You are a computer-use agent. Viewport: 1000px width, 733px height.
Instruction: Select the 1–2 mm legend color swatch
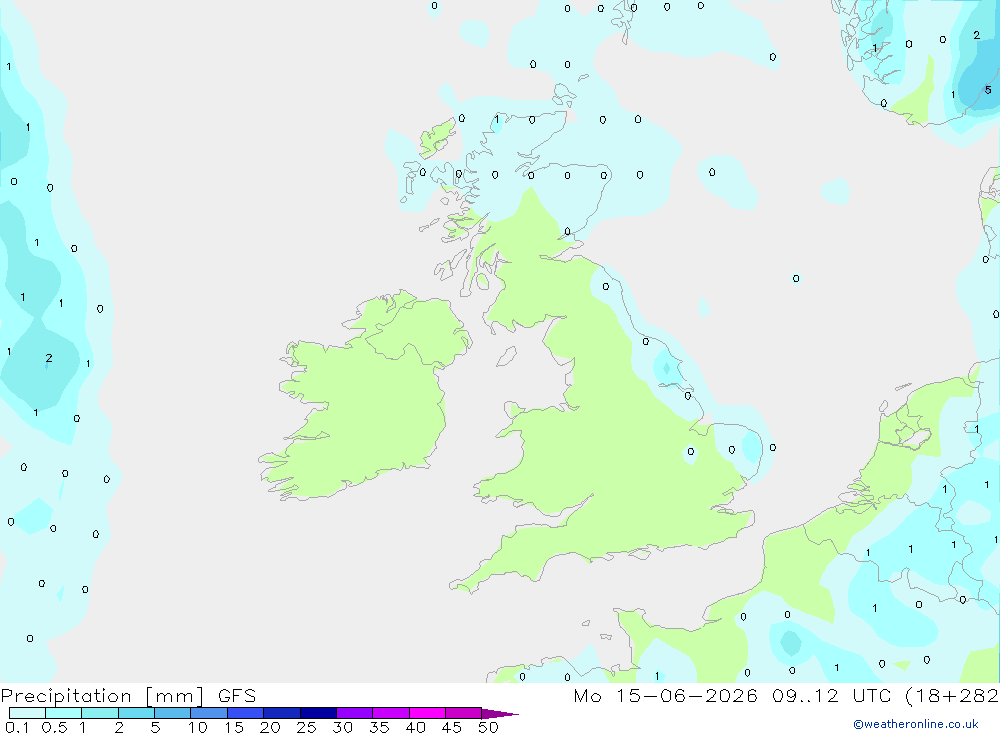(x=100, y=713)
